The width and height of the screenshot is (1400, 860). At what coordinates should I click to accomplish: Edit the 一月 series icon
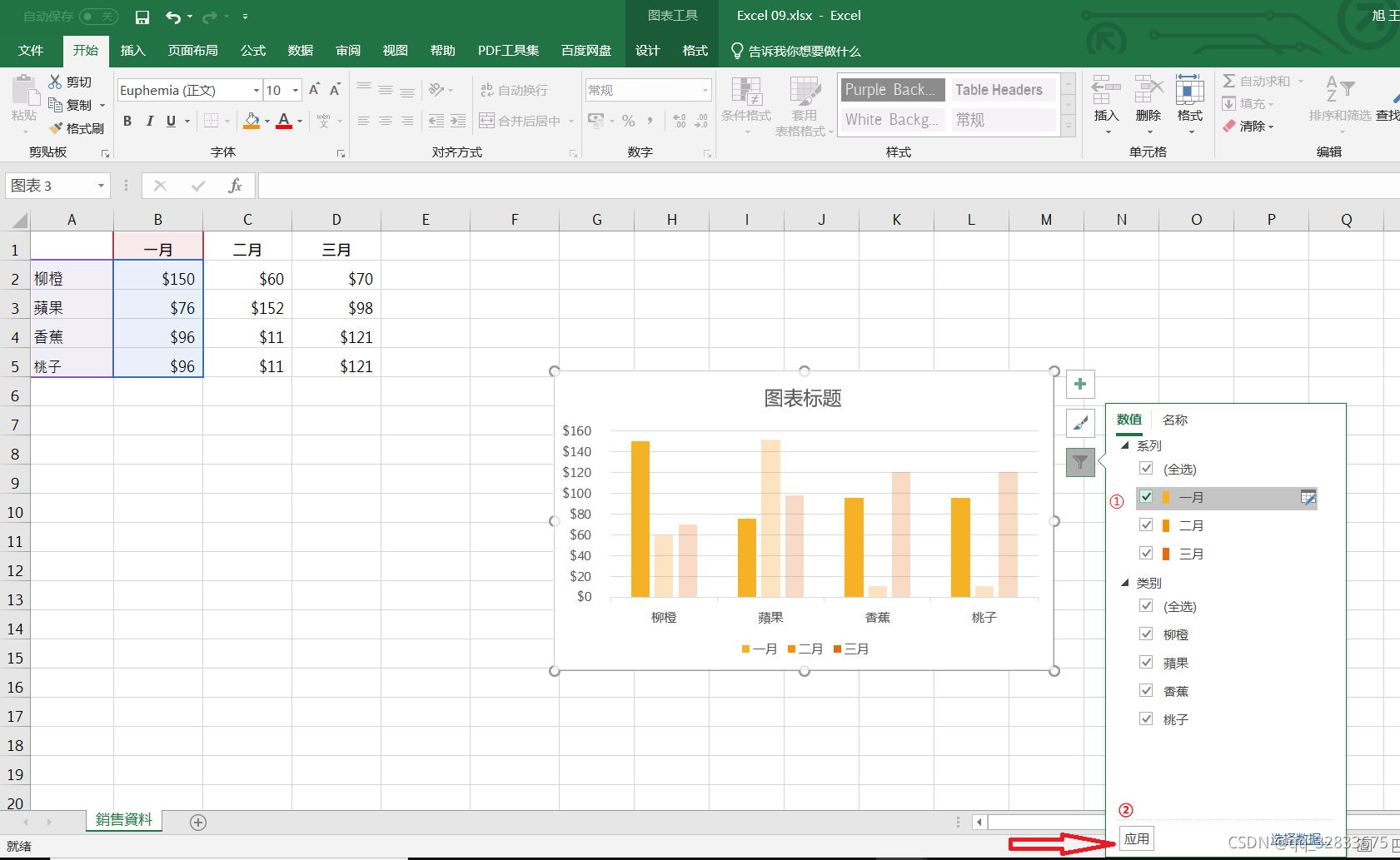pos(1308,498)
